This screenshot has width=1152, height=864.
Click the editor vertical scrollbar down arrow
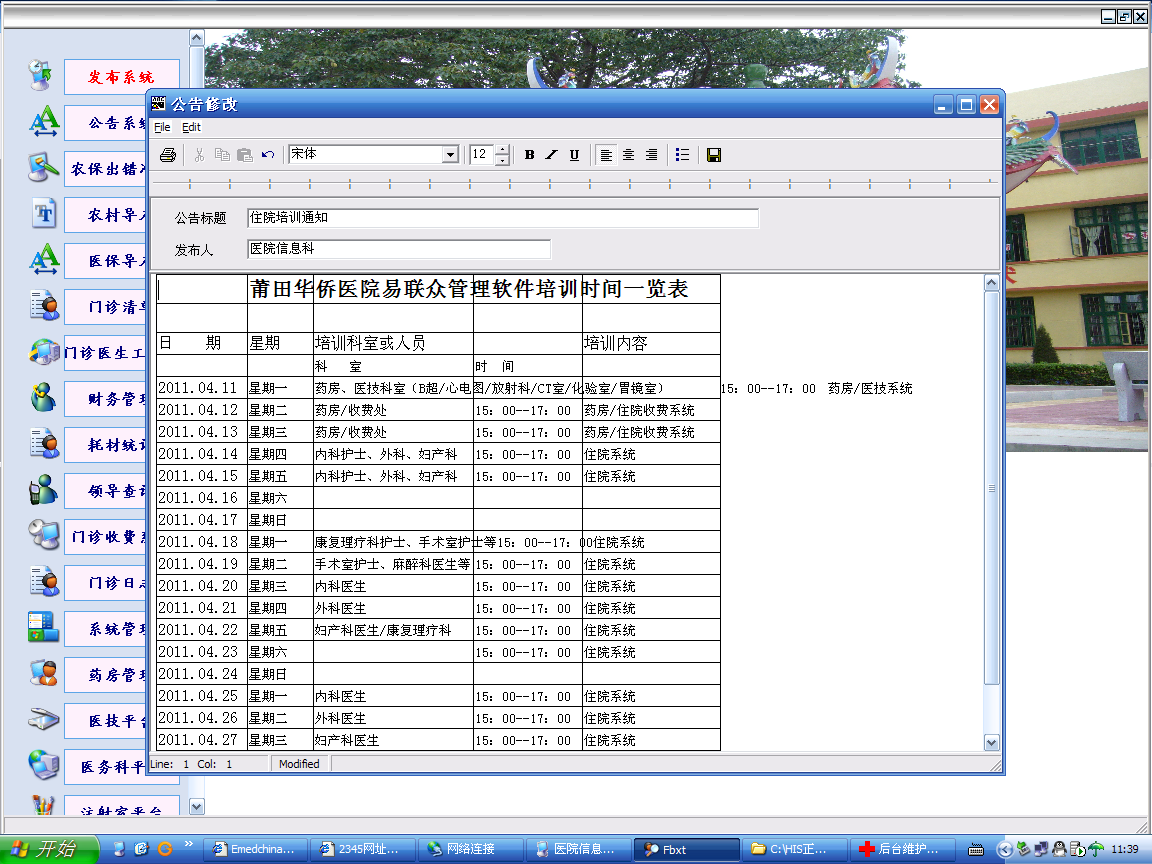coord(991,743)
